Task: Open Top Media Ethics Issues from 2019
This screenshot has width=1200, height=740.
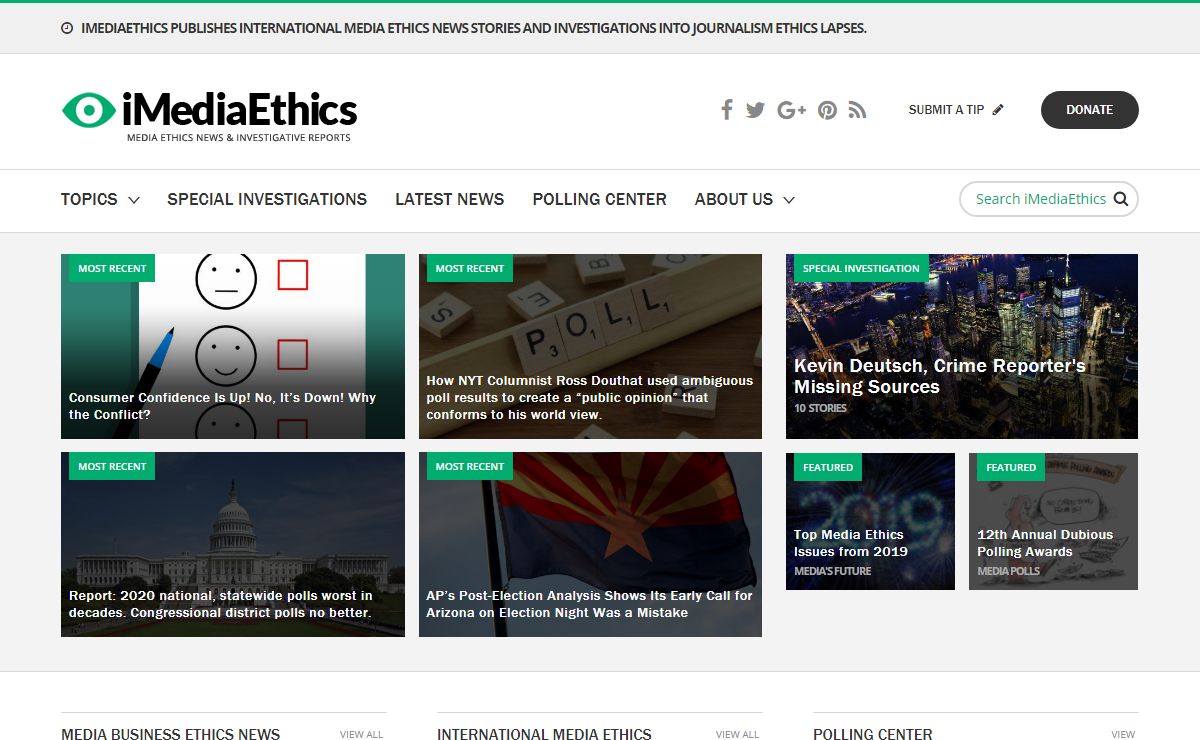Action: point(850,543)
